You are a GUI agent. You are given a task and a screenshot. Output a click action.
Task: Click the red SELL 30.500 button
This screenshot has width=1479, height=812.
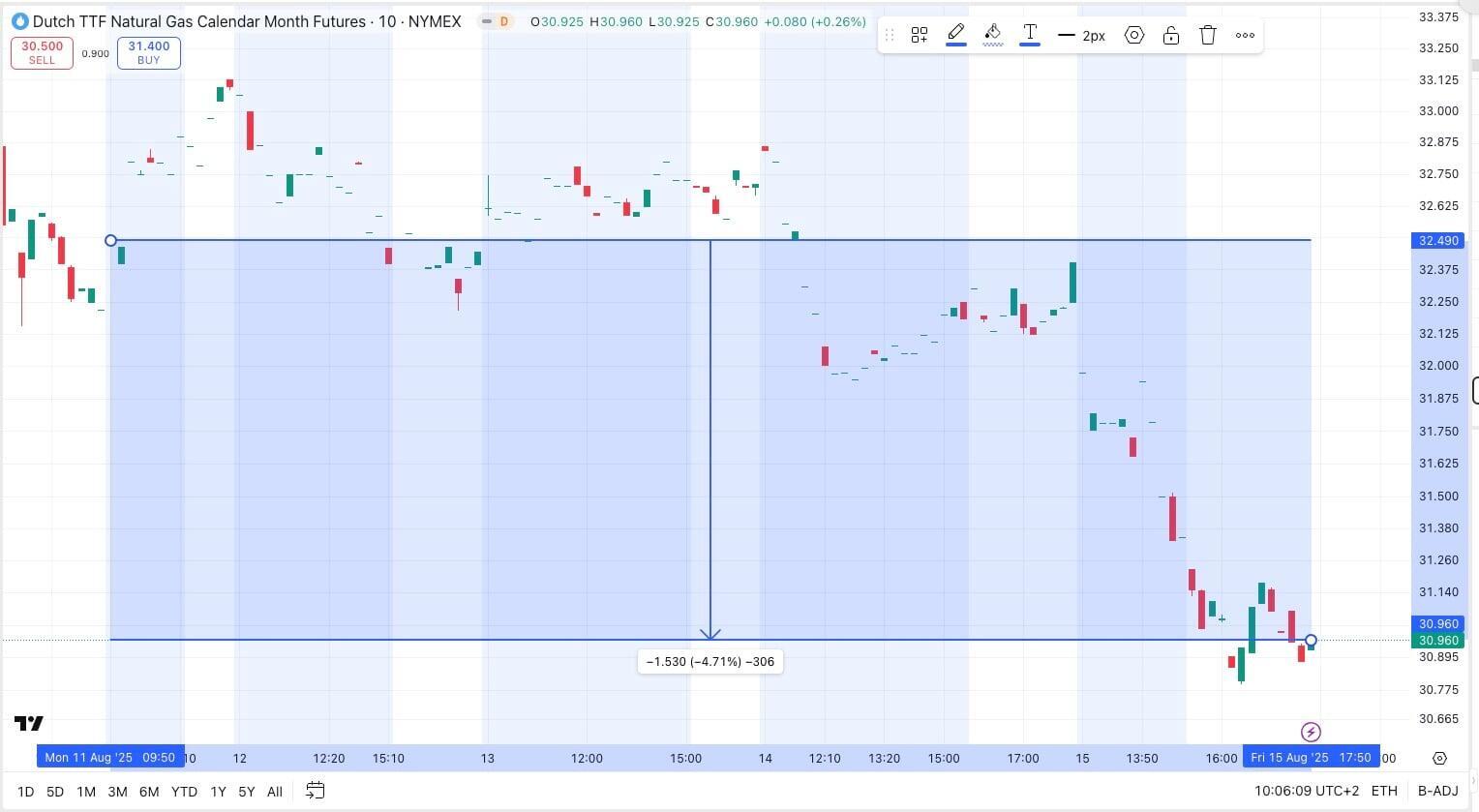[x=42, y=53]
